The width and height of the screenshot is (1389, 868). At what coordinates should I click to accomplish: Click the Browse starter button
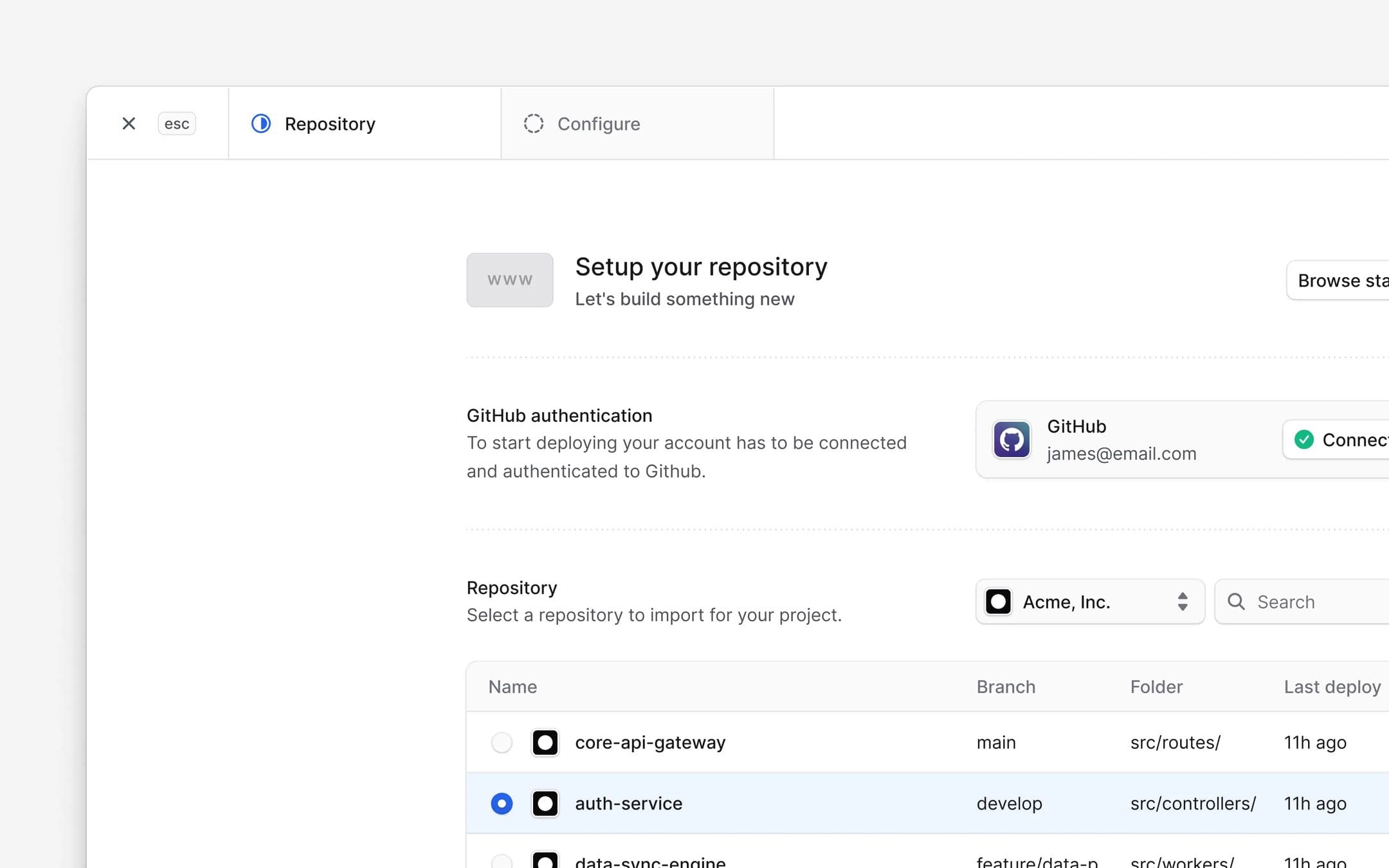point(1338,280)
